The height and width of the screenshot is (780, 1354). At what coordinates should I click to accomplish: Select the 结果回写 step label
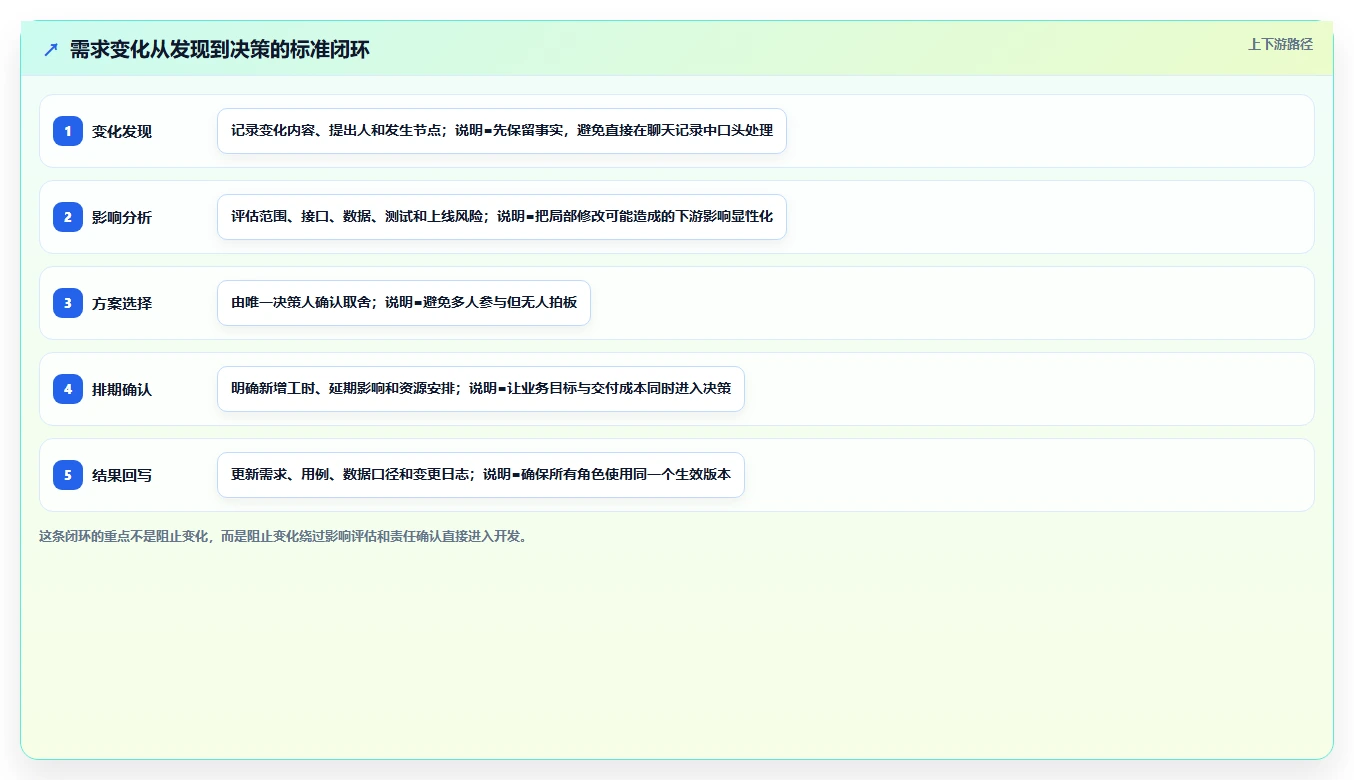pos(122,475)
